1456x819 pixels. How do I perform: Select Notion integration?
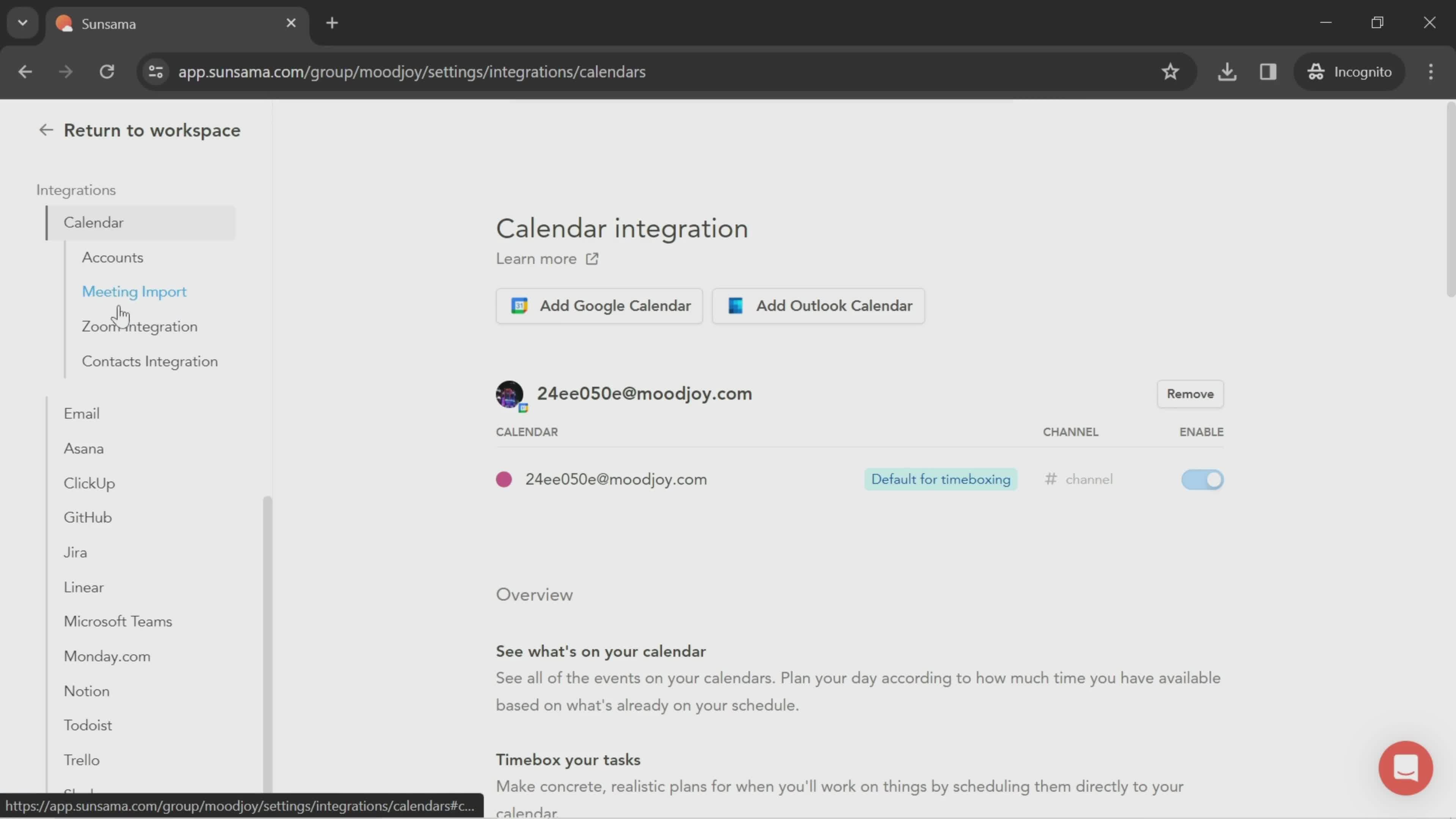click(86, 691)
